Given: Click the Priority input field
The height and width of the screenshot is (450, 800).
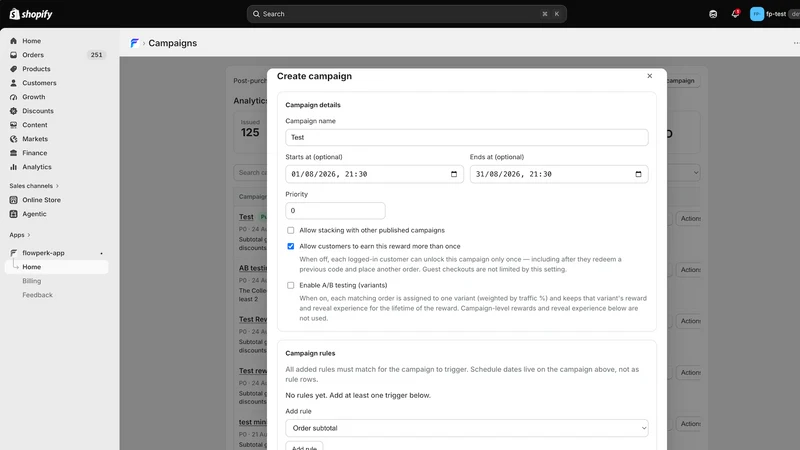Looking at the screenshot, I should click(335, 211).
